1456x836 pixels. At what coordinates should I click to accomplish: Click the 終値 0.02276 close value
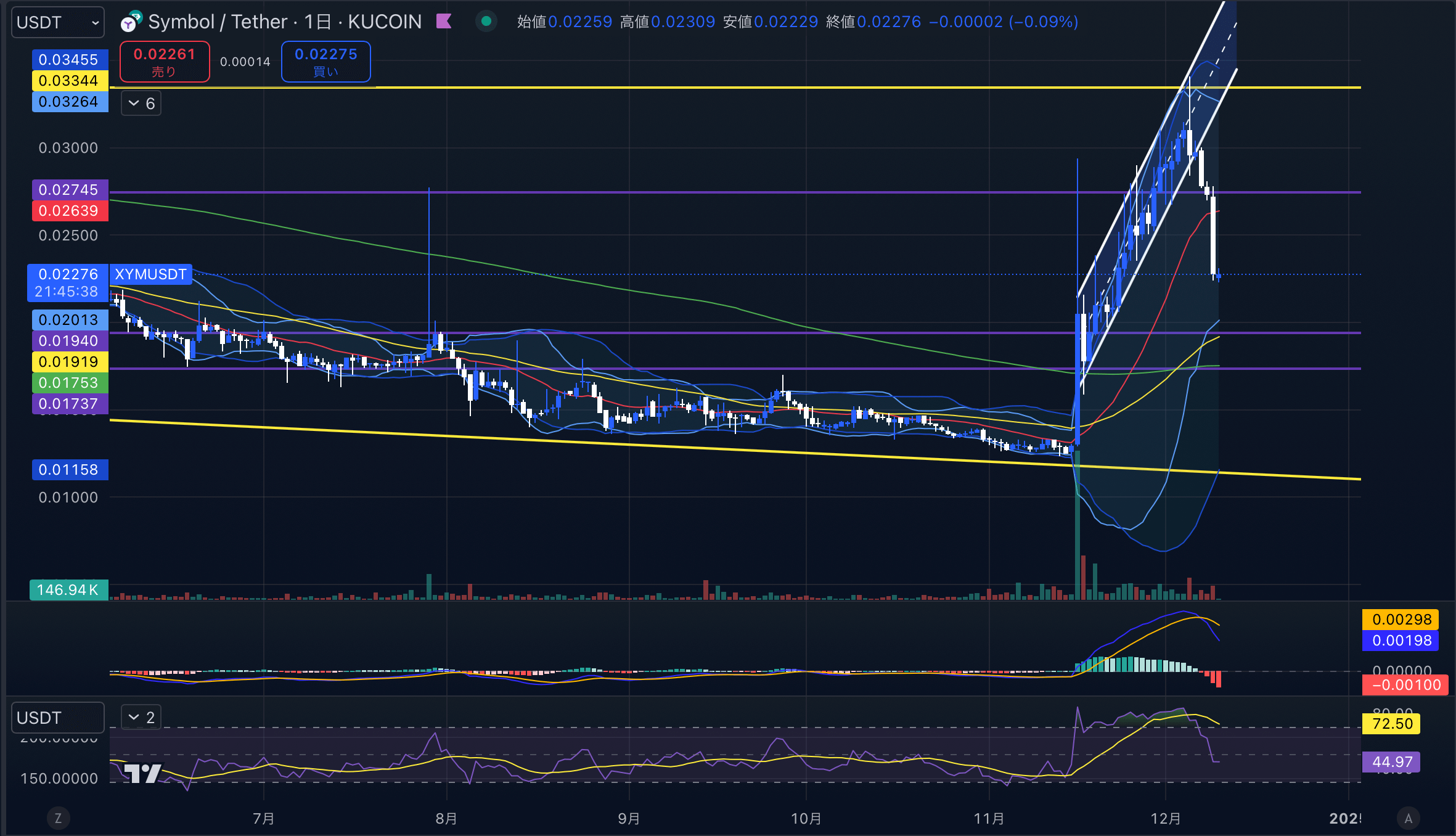pyautogui.click(x=873, y=22)
